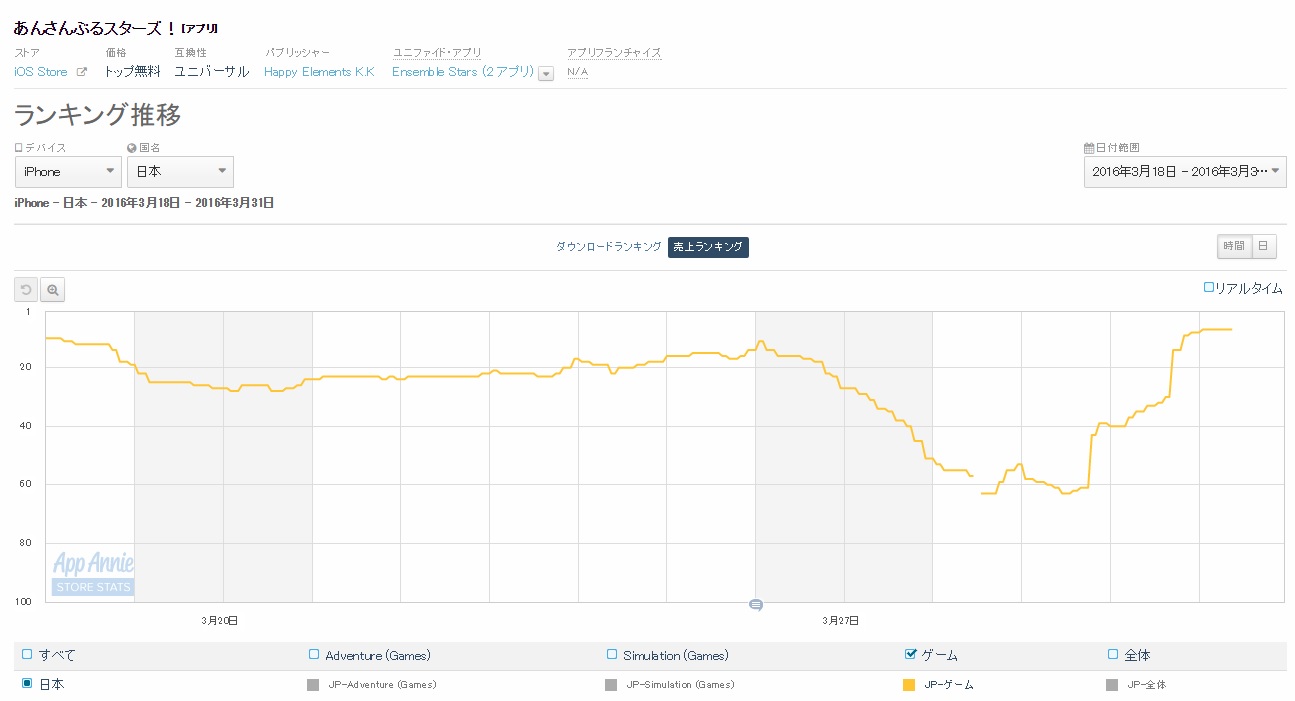Expand the unified app dropdown arrow

tap(546, 74)
